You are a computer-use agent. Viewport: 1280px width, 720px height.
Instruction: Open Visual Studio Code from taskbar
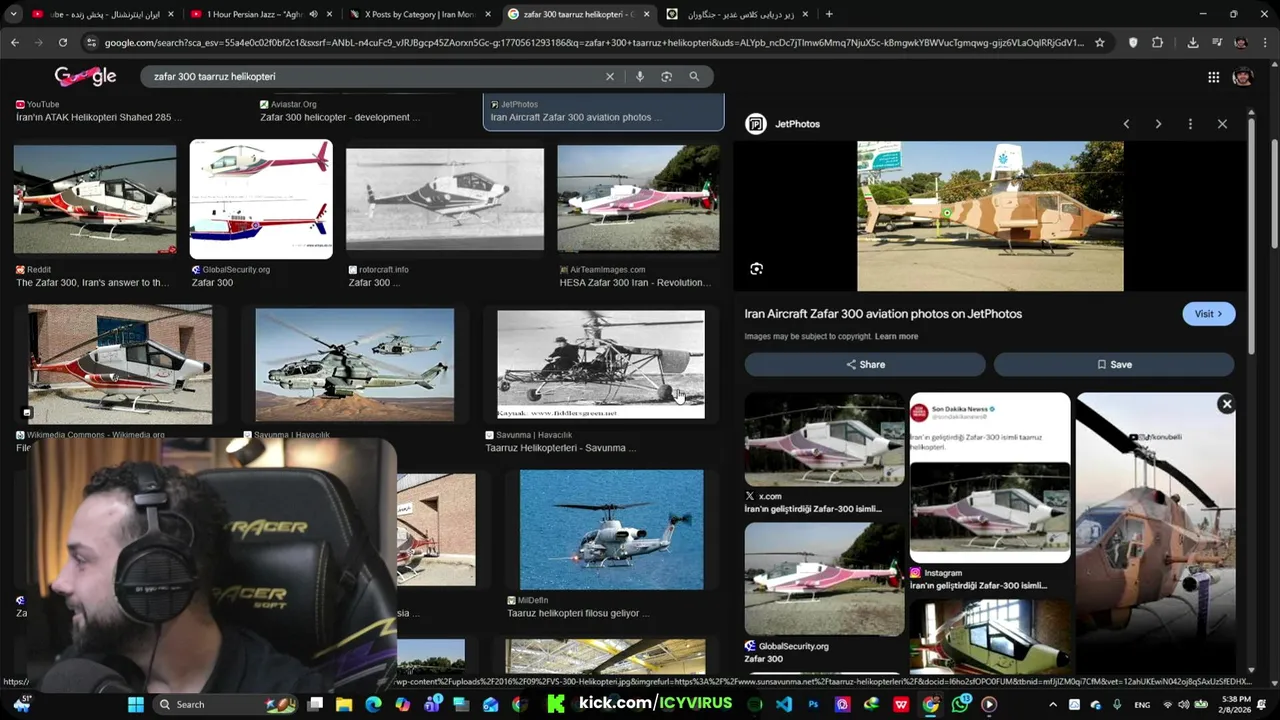point(783,704)
